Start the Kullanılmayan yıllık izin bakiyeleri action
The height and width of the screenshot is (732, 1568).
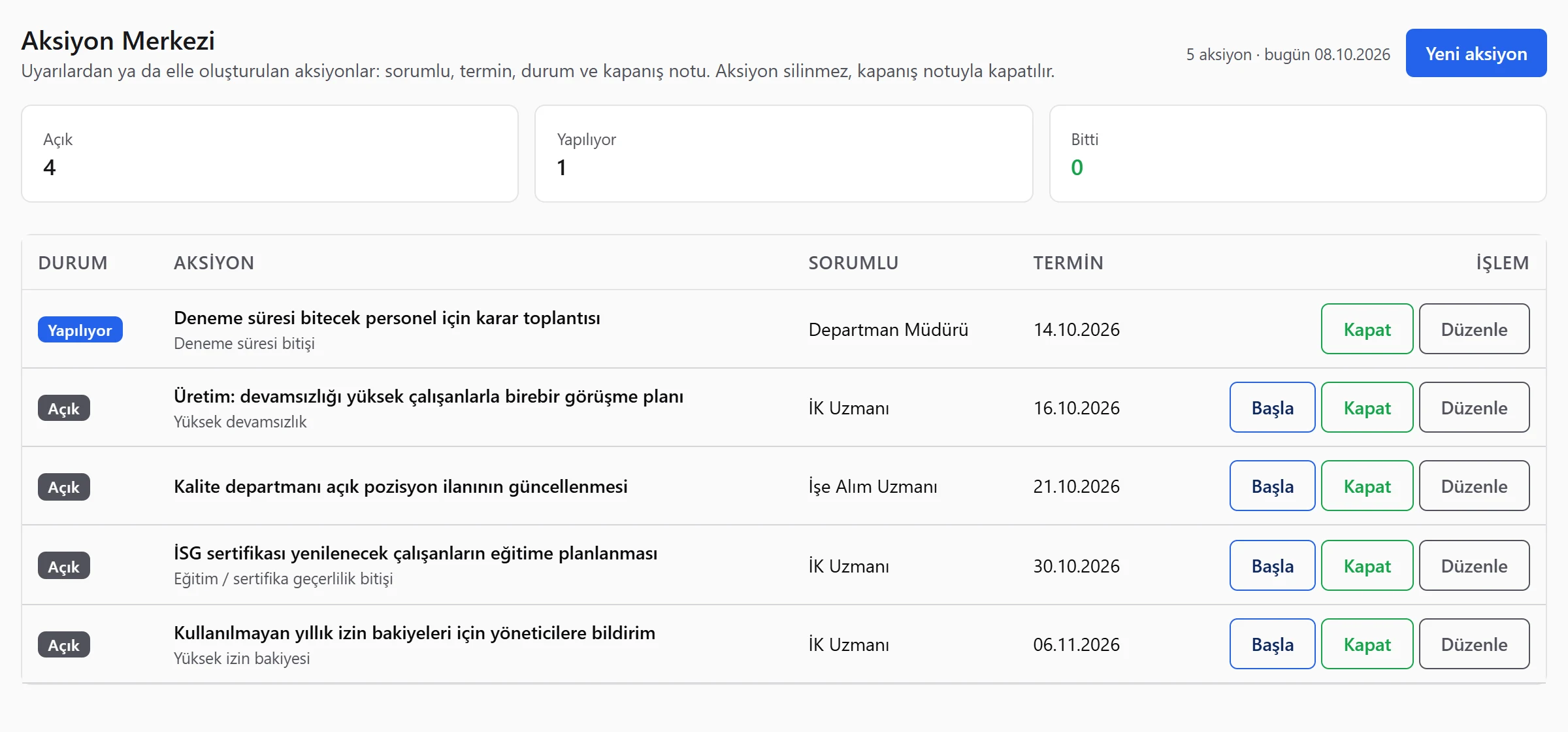point(1272,644)
